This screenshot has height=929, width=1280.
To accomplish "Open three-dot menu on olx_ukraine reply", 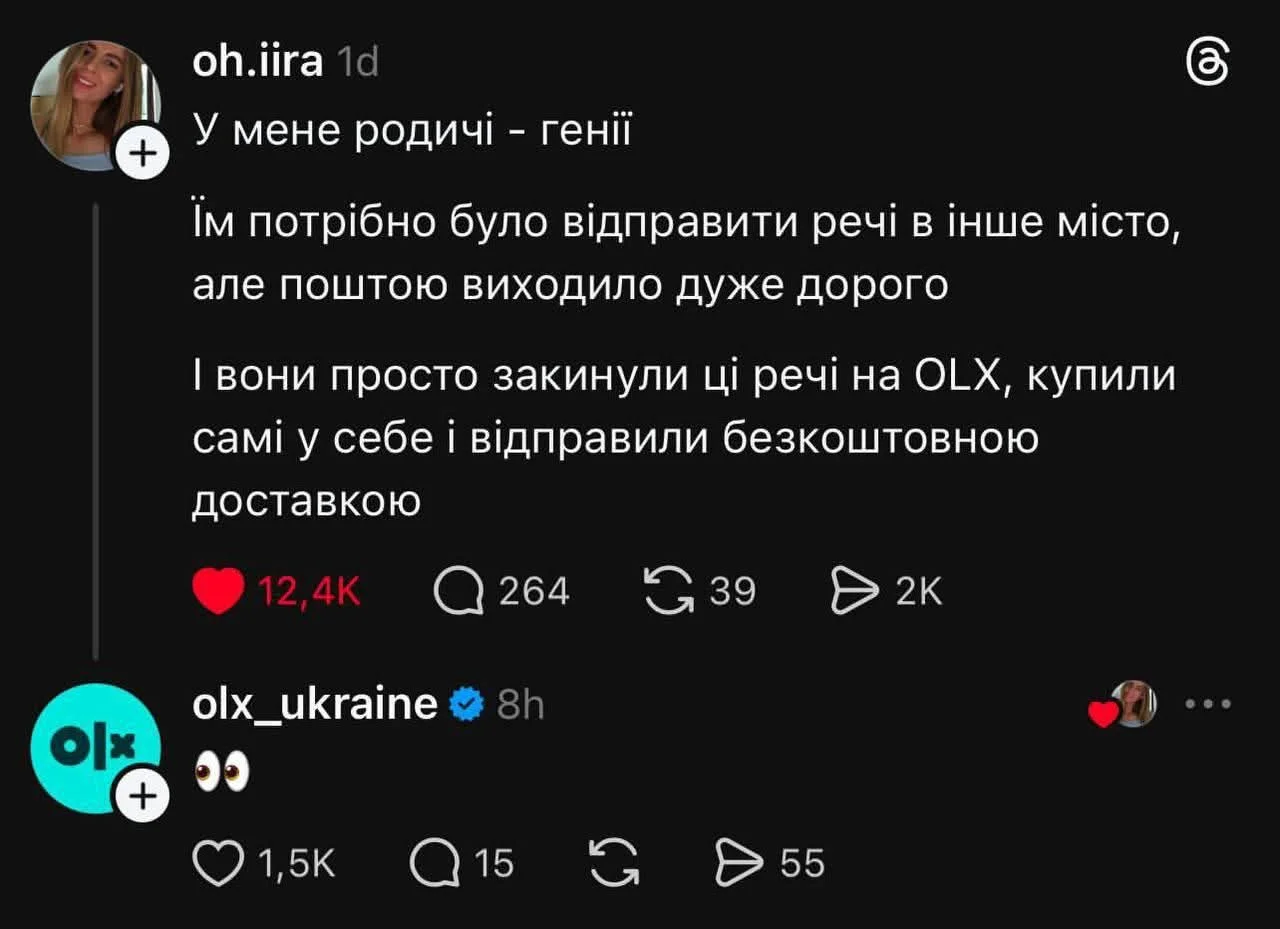I will coord(1207,704).
